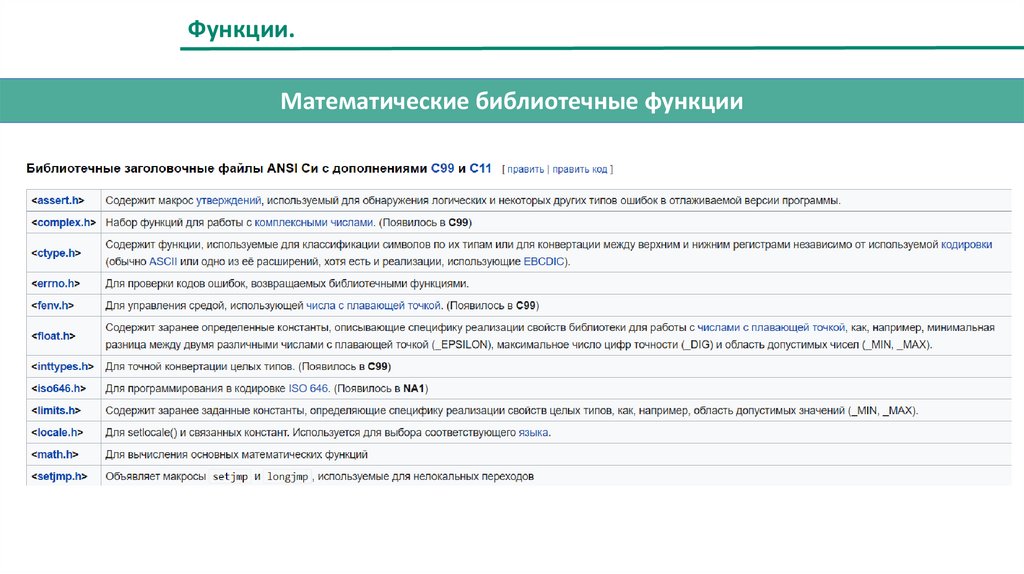This screenshot has width=1024, height=574.
Task: Click the bold 'NA1' text
Action: pos(414,389)
